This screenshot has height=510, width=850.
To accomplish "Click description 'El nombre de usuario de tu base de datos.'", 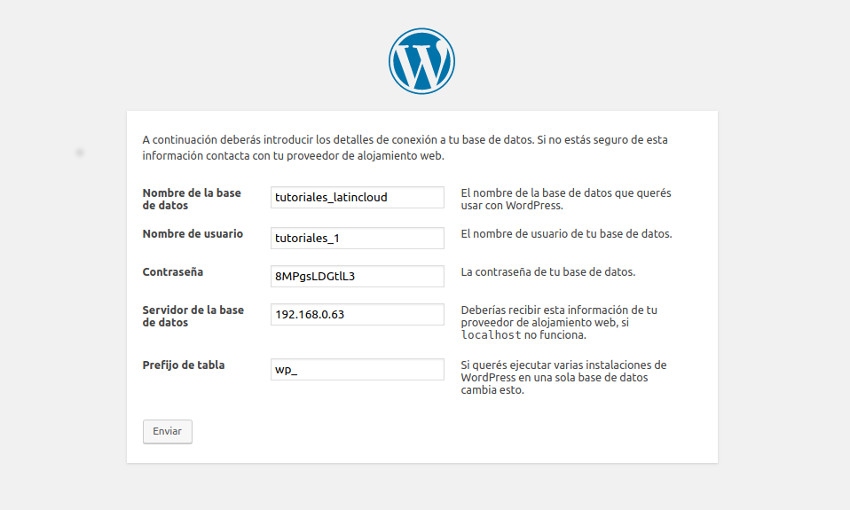I will [x=566, y=234].
